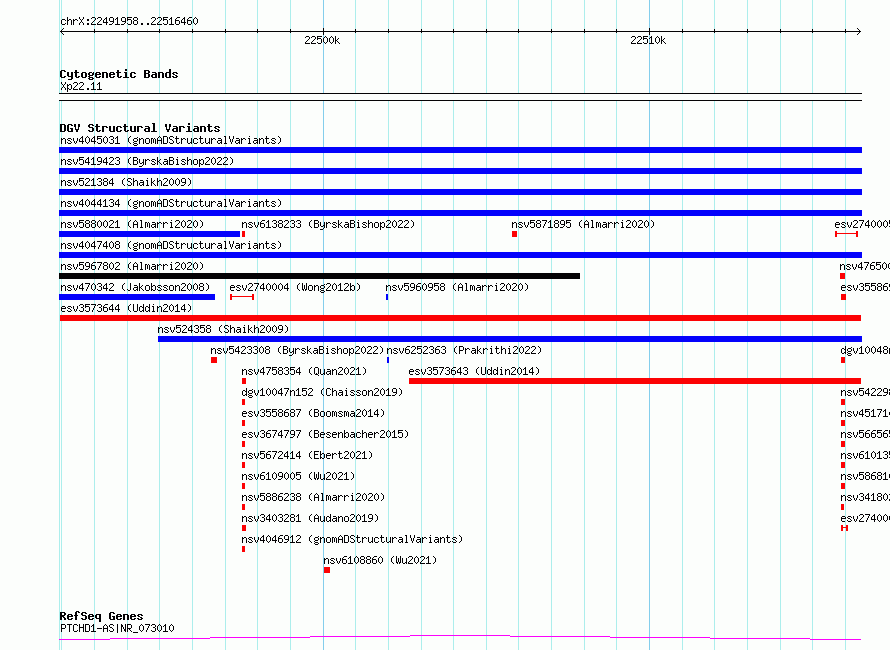Click the cut-off dgv10048n label at right edge
The height and width of the screenshot is (650, 890).
[865, 350]
